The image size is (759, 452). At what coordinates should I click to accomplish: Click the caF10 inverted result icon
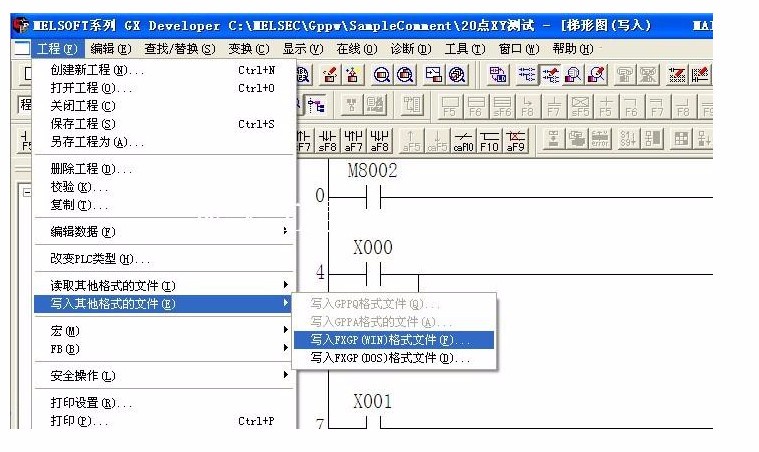tap(463, 141)
